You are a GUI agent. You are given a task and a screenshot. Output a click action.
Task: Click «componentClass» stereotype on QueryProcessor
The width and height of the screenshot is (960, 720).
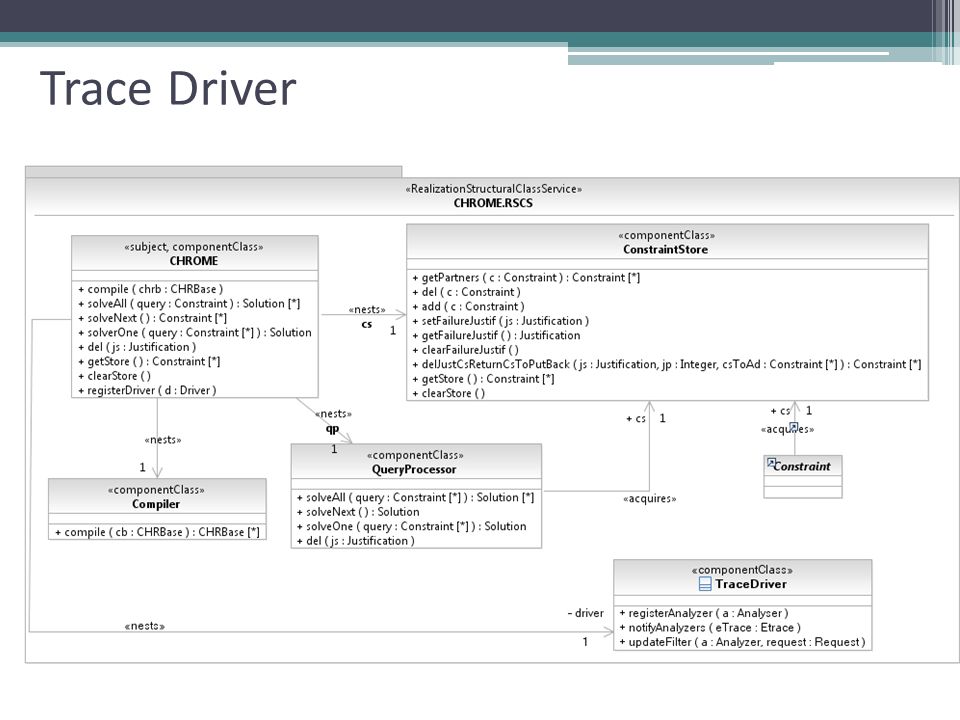[x=415, y=455]
